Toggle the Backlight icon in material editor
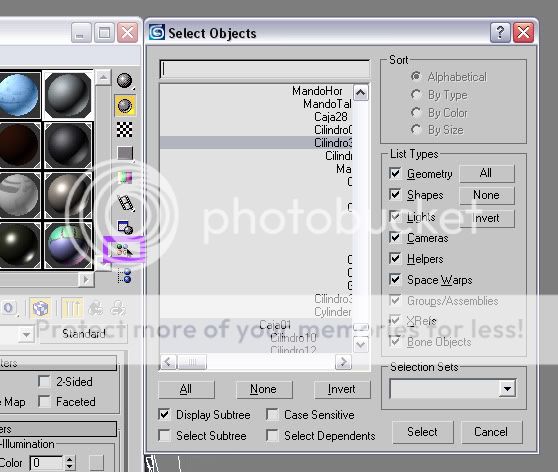This screenshot has height=472, width=558. pyautogui.click(x=125, y=106)
